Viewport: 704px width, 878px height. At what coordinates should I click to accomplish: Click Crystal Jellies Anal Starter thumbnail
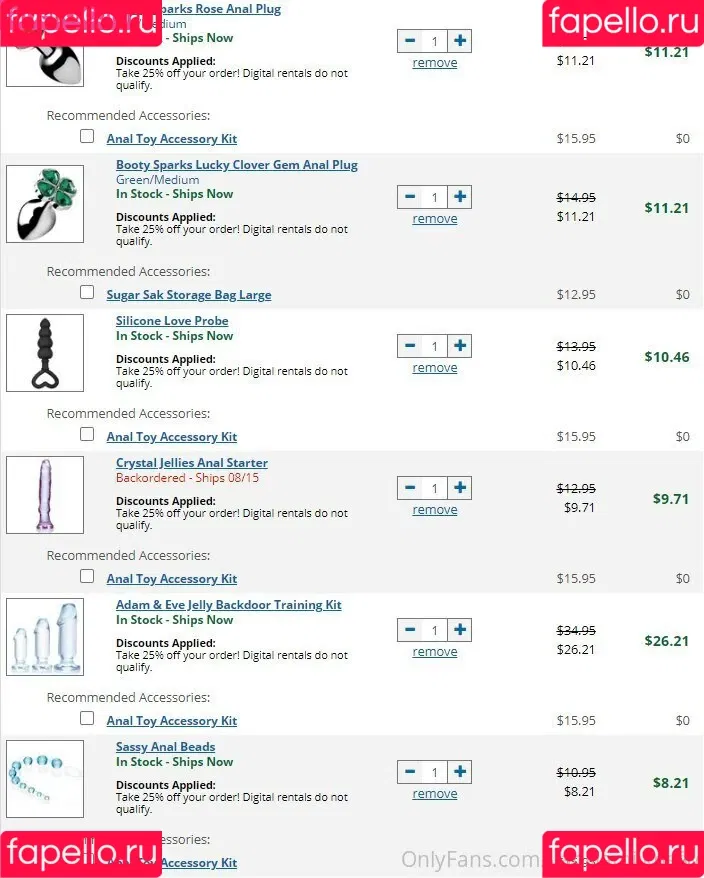click(45, 495)
